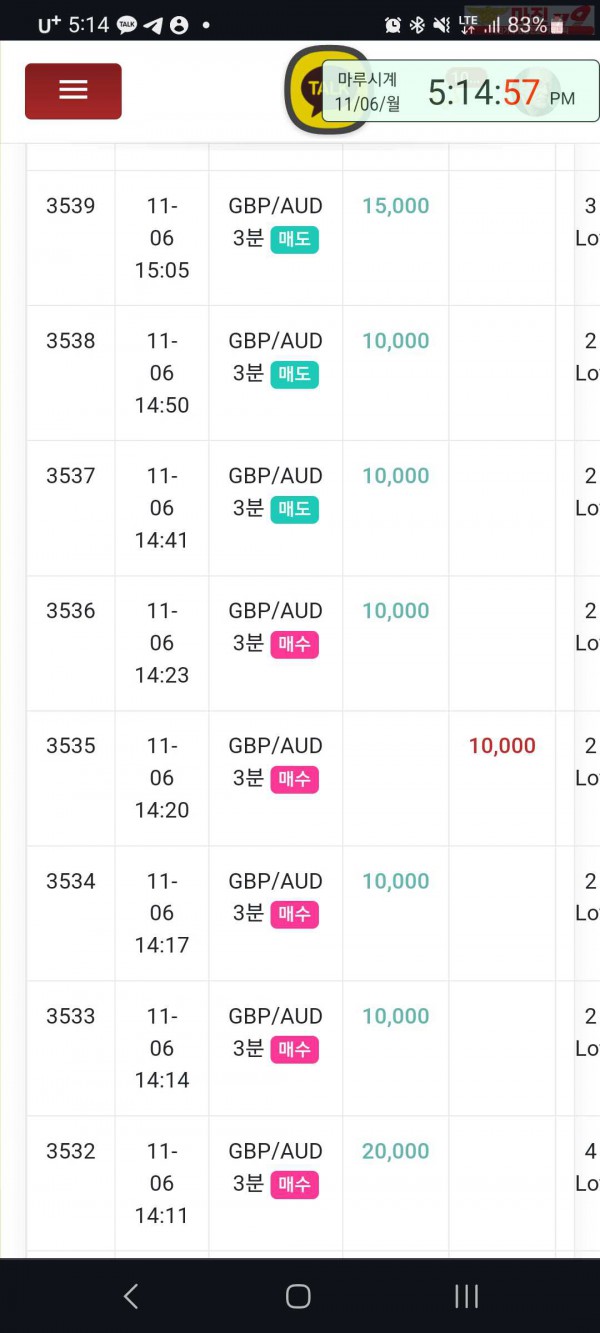Tap the alarm icon in status bar
Screen dimensions: 600x1333
coord(393,25)
